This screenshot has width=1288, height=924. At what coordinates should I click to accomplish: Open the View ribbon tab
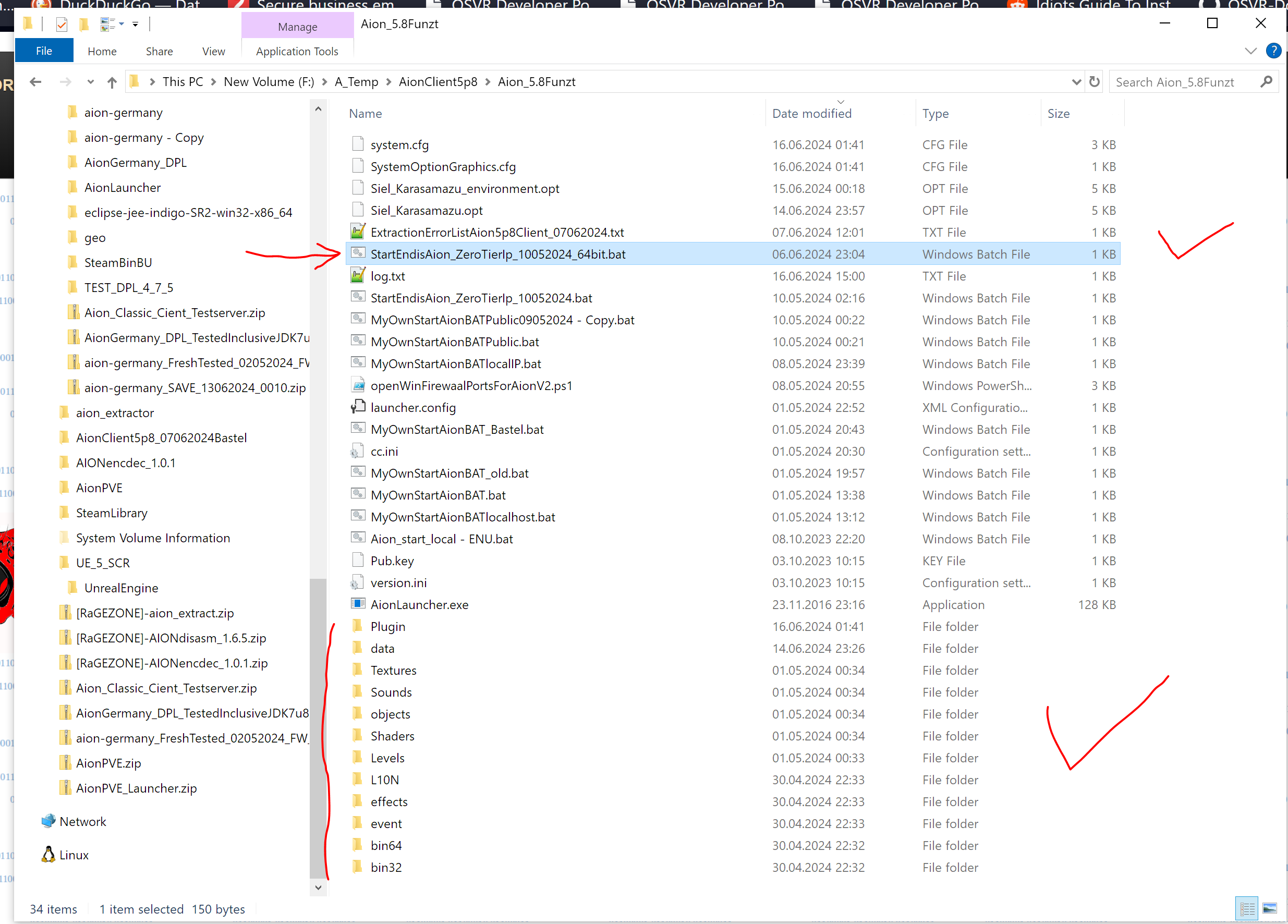point(213,51)
